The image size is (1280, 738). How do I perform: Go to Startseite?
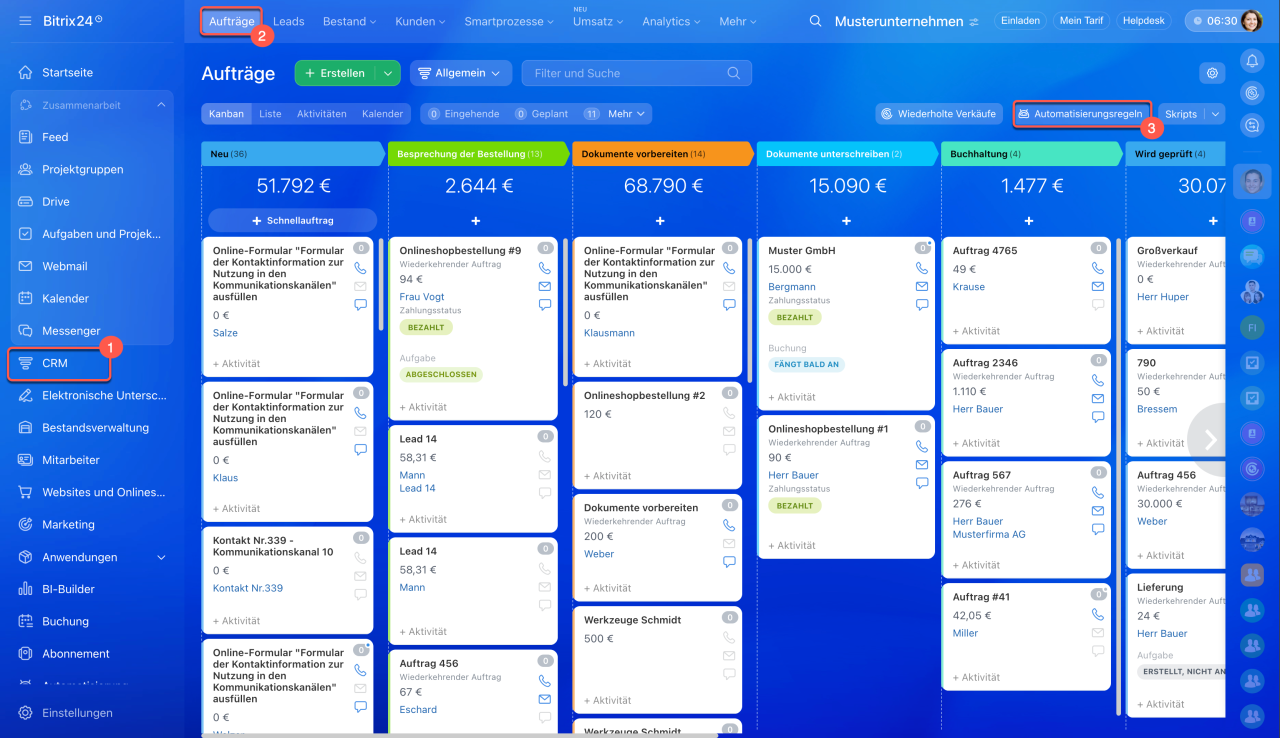coord(67,73)
